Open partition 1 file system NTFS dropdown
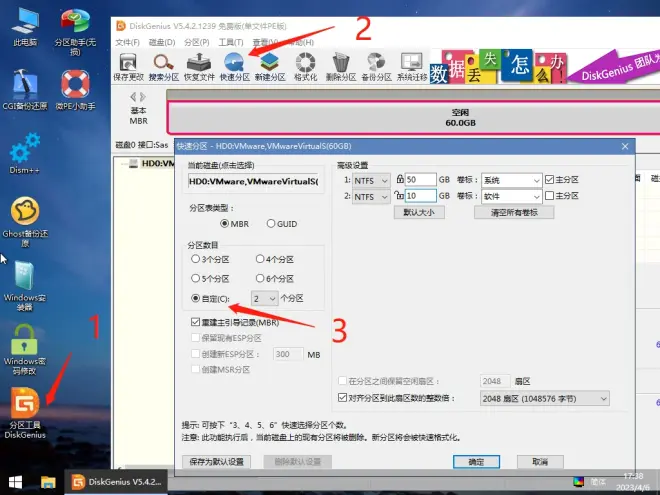Viewport: 660px width, 495px height. click(x=371, y=181)
